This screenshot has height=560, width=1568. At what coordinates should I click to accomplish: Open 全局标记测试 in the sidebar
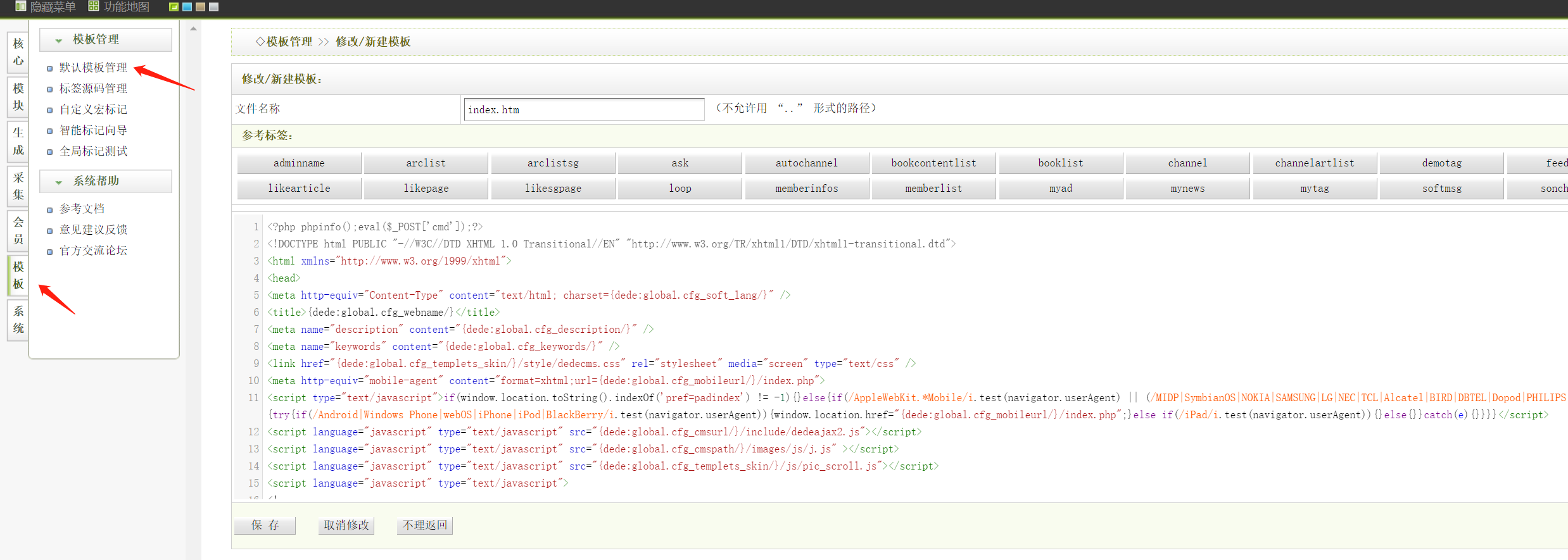coord(93,151)
